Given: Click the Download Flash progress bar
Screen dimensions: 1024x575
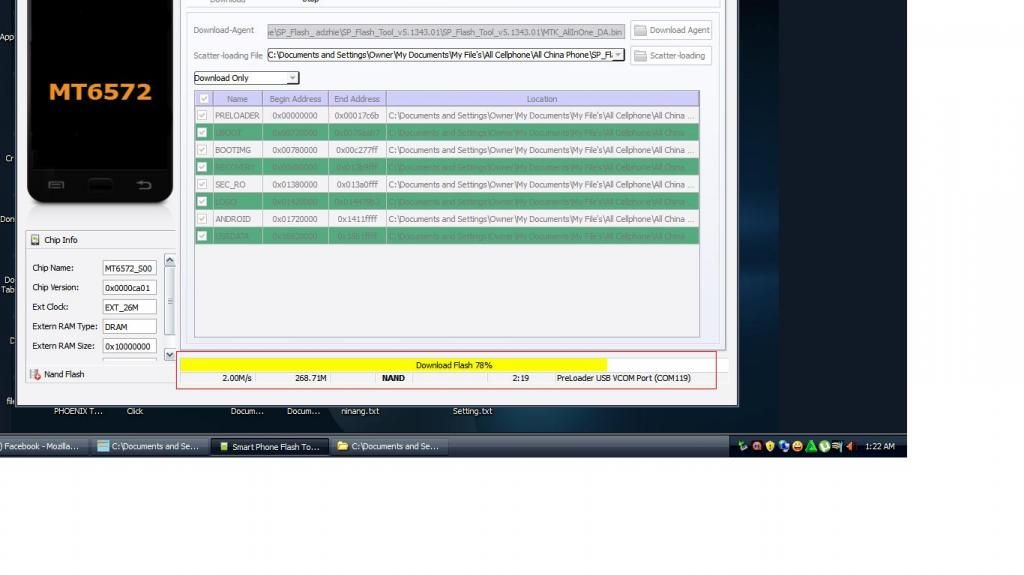Looking at the screenshot, I should (453, 365).
